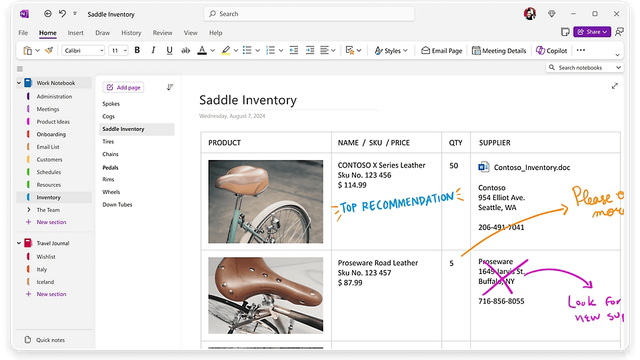Open the sticky notes feed icon
Viewport: 640px width, 360px height.
565,32
